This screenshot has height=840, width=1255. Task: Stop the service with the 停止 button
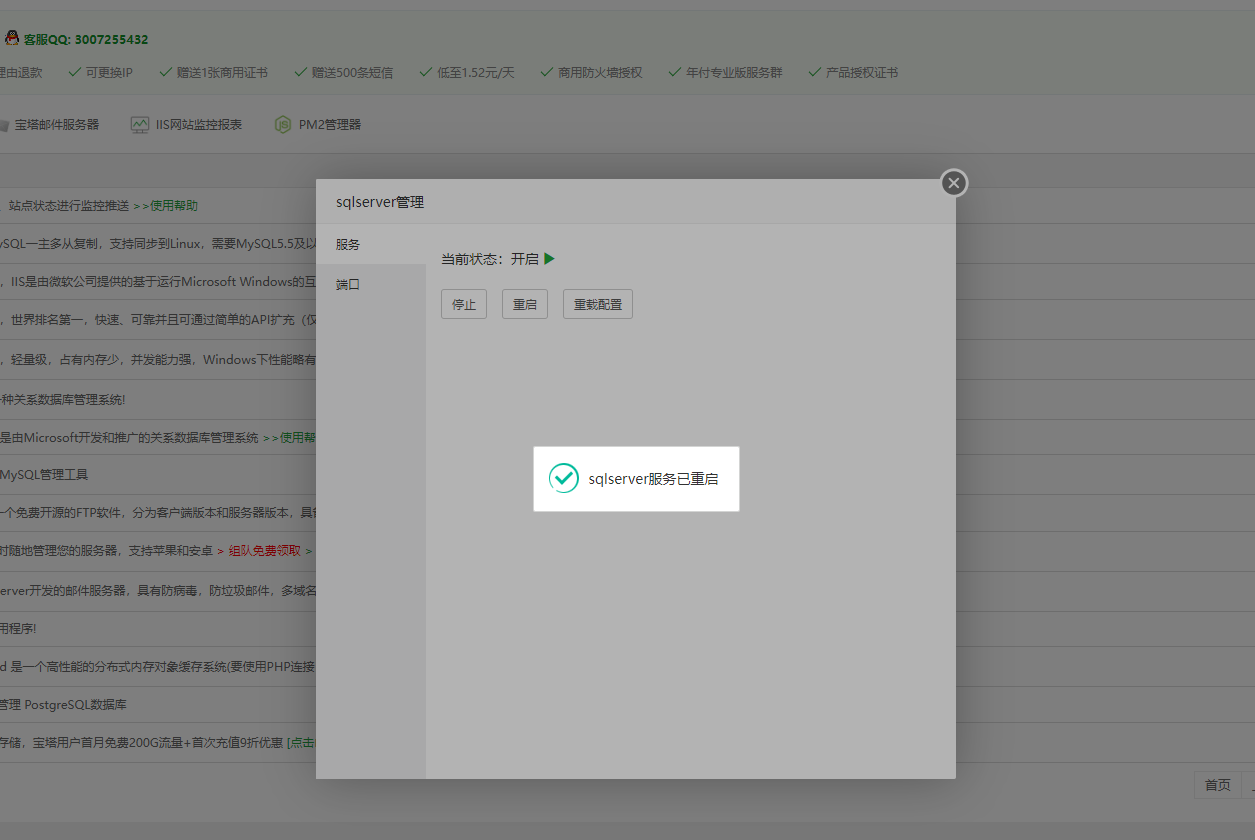coord(464,304)
